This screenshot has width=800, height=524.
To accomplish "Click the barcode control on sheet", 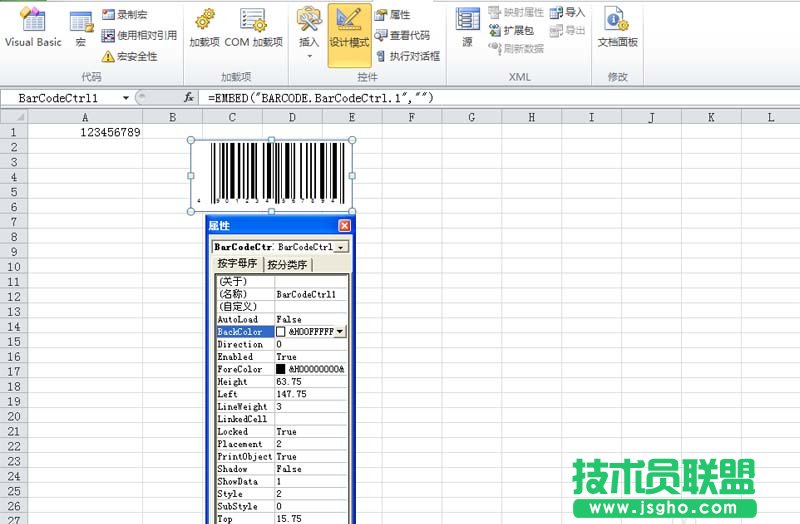I will (271, 175).
